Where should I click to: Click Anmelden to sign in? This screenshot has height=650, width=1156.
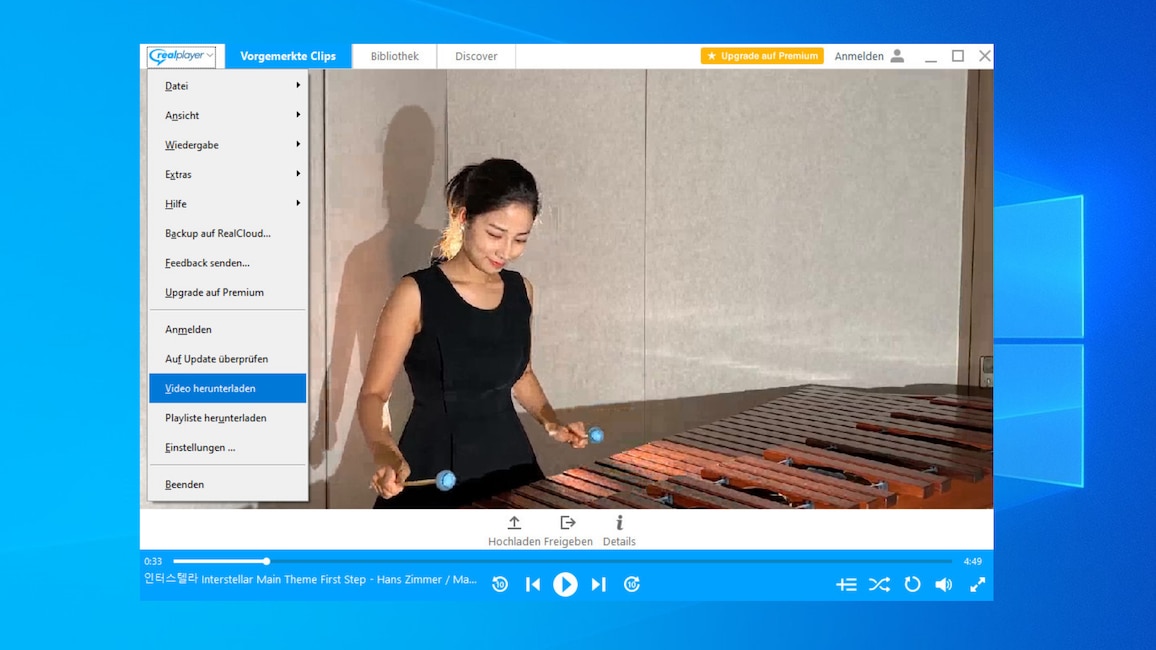[x=857, y=56]
